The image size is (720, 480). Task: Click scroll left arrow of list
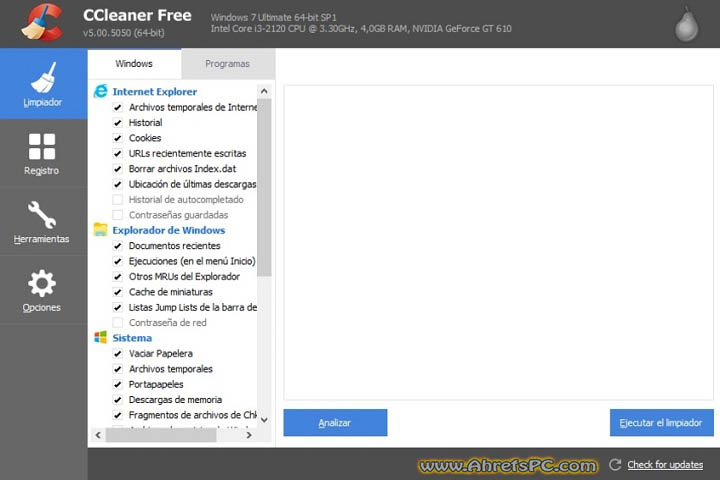[x=98, y=435]
